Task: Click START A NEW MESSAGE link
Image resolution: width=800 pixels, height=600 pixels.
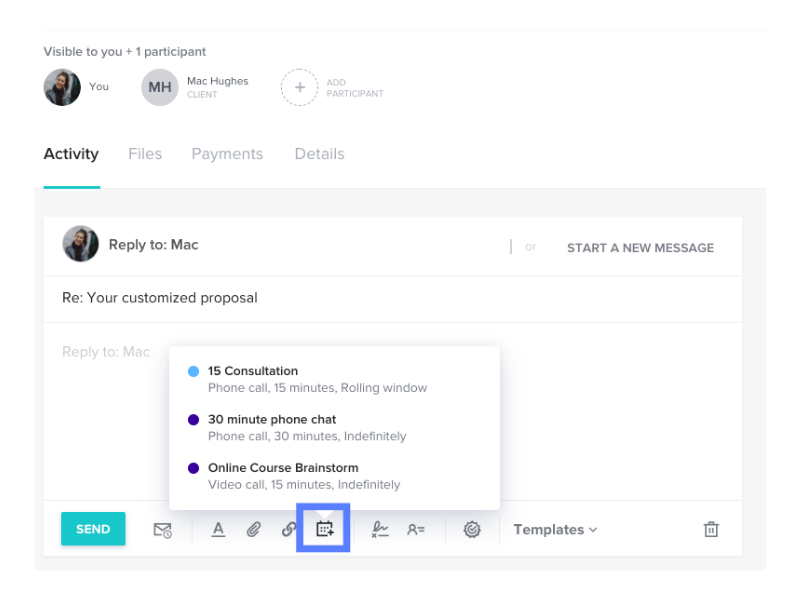Action: (640, 248)
